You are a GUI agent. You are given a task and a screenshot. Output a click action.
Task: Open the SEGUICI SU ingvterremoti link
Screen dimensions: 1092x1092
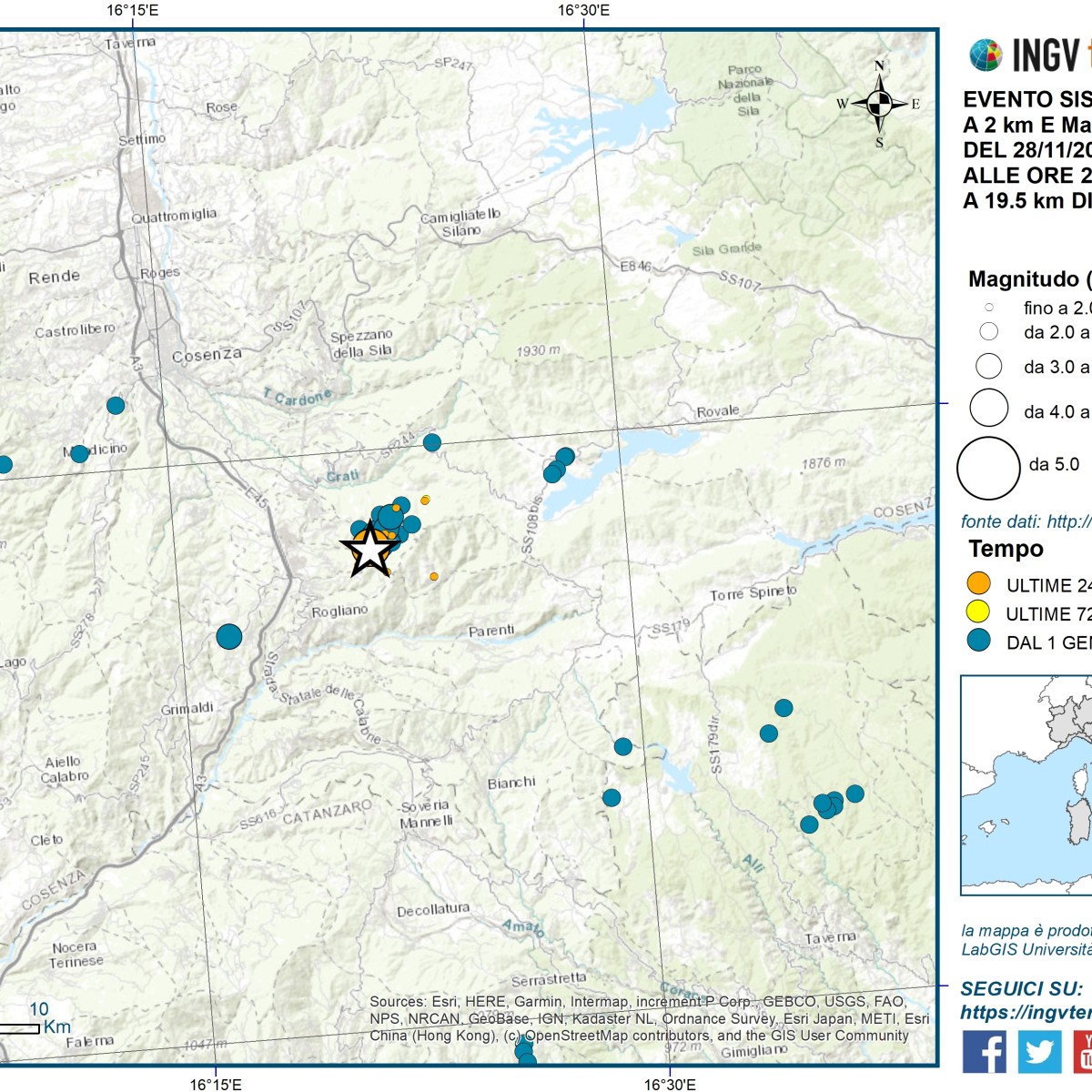pos(1024,1011)
